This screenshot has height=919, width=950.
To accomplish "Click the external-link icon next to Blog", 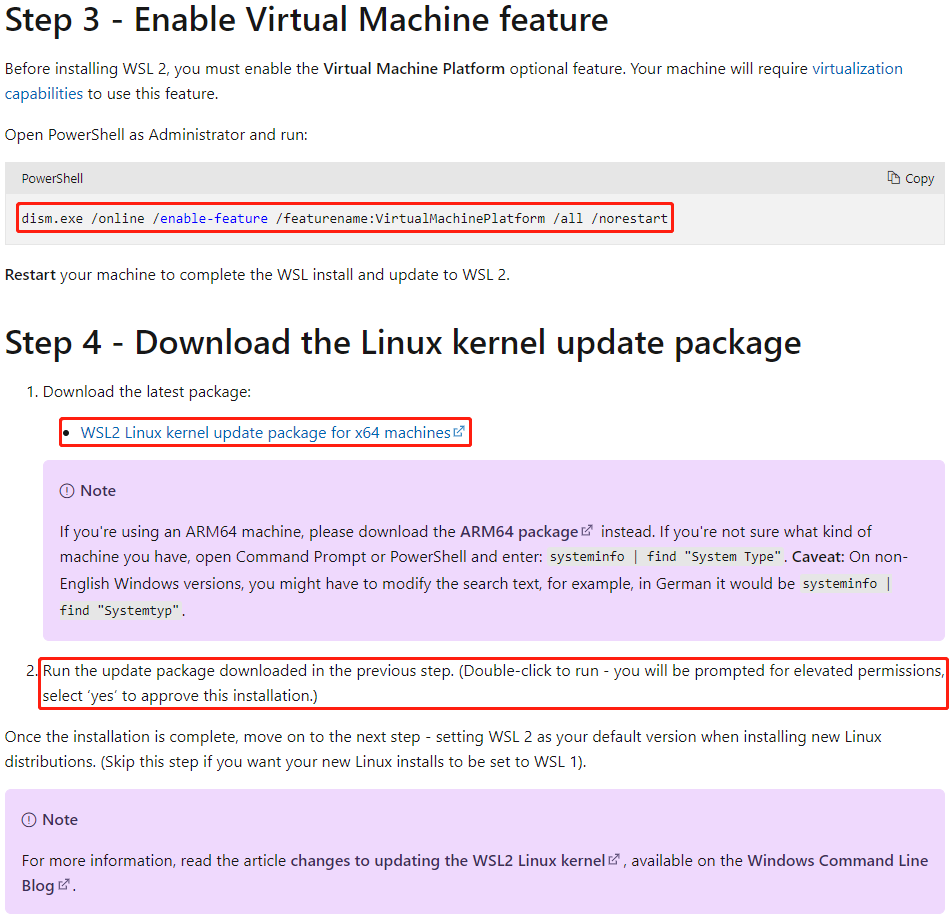I will point(64,885).
